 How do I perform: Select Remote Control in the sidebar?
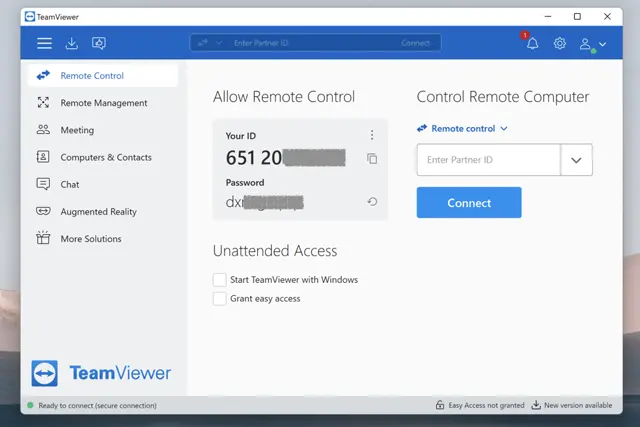[103, 76]
